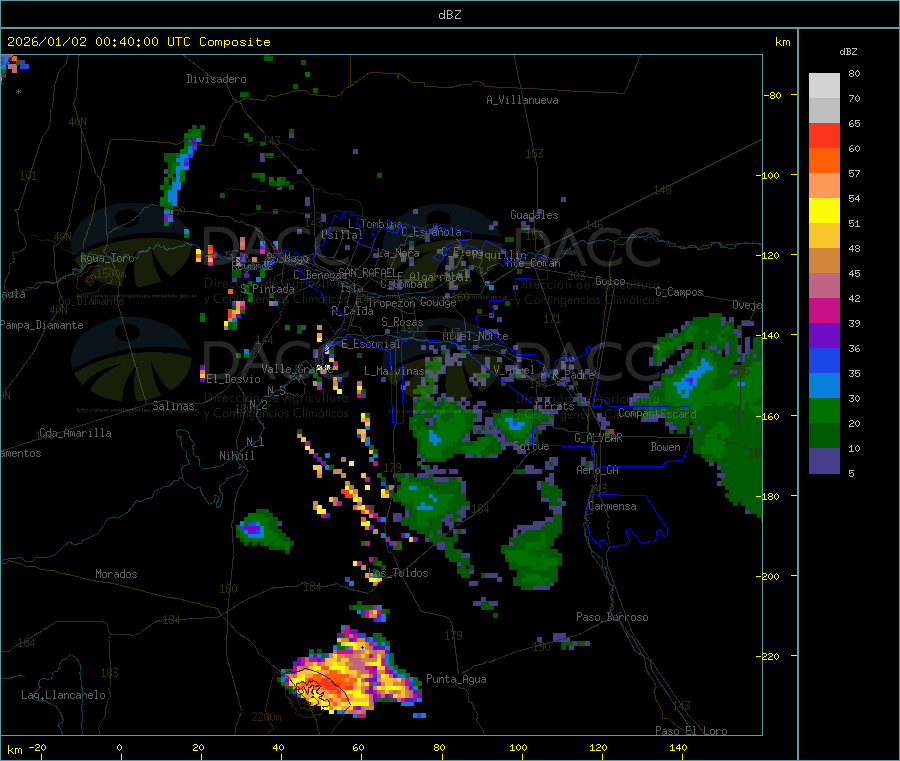Select the purple 36-39 dBZ legend swatch
Image resolution: width=900 pixels, height=761 pixels.
pyautogui.click(x=824, y=336)
